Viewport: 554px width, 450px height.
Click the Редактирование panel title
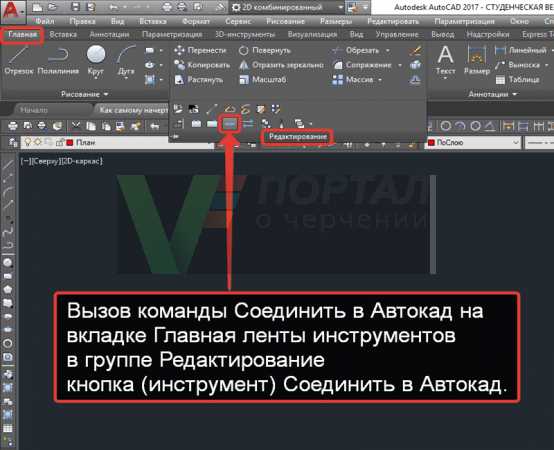(x=298, y=136)
